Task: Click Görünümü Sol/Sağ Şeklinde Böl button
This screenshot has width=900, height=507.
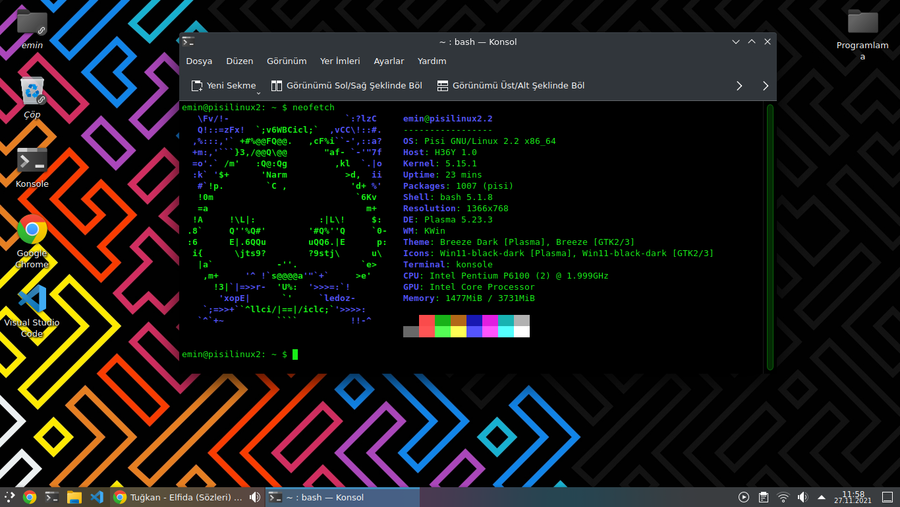Action: click(346, 86)
